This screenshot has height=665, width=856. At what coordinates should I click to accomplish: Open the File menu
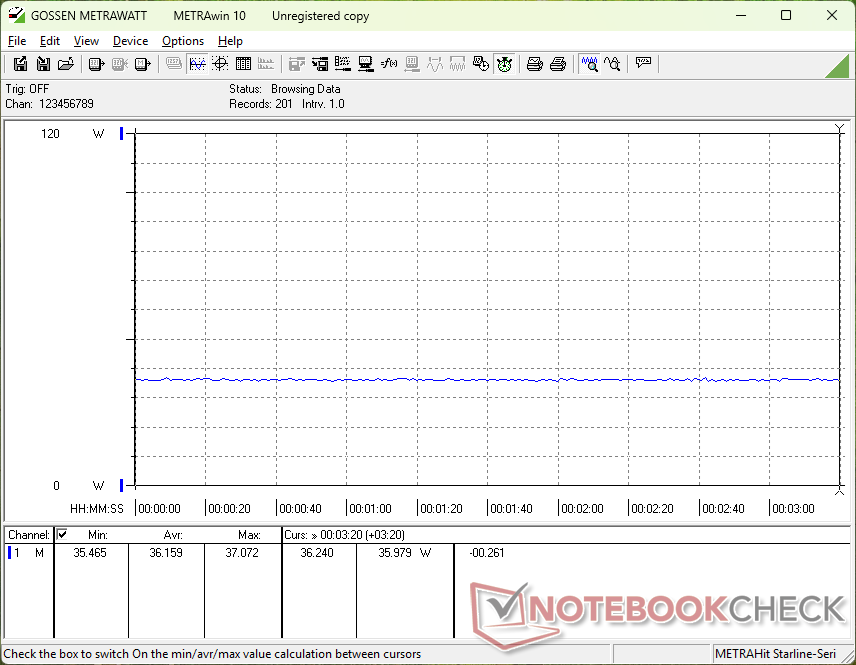[17, 41]
